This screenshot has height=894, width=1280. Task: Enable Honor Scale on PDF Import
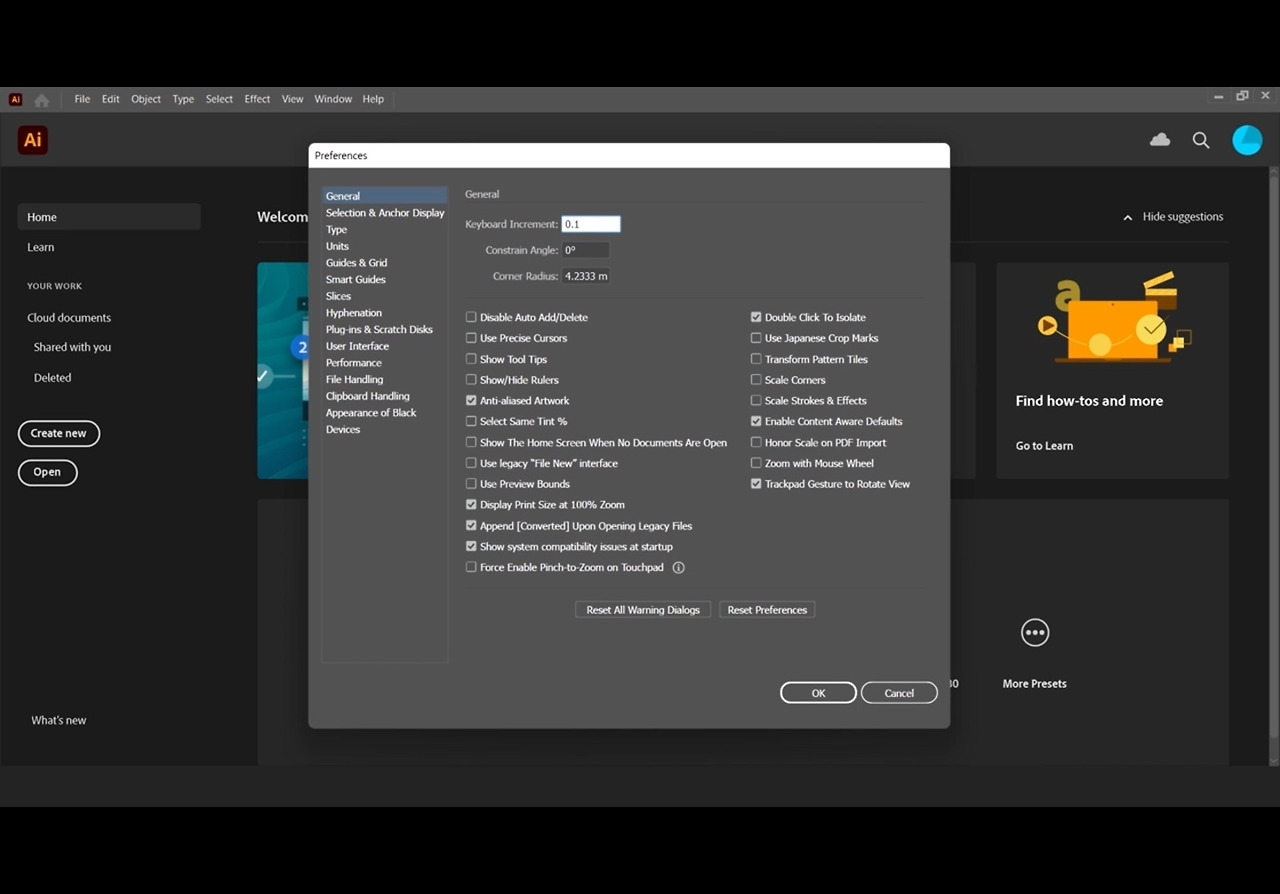pos(756,442)
